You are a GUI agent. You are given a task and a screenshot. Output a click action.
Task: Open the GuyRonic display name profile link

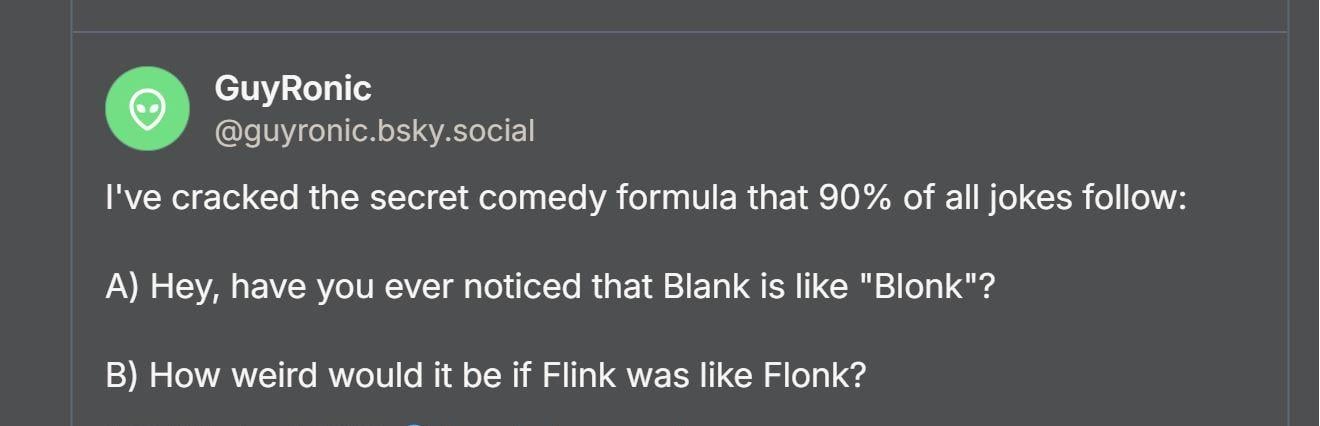click(x=292, y=89)
